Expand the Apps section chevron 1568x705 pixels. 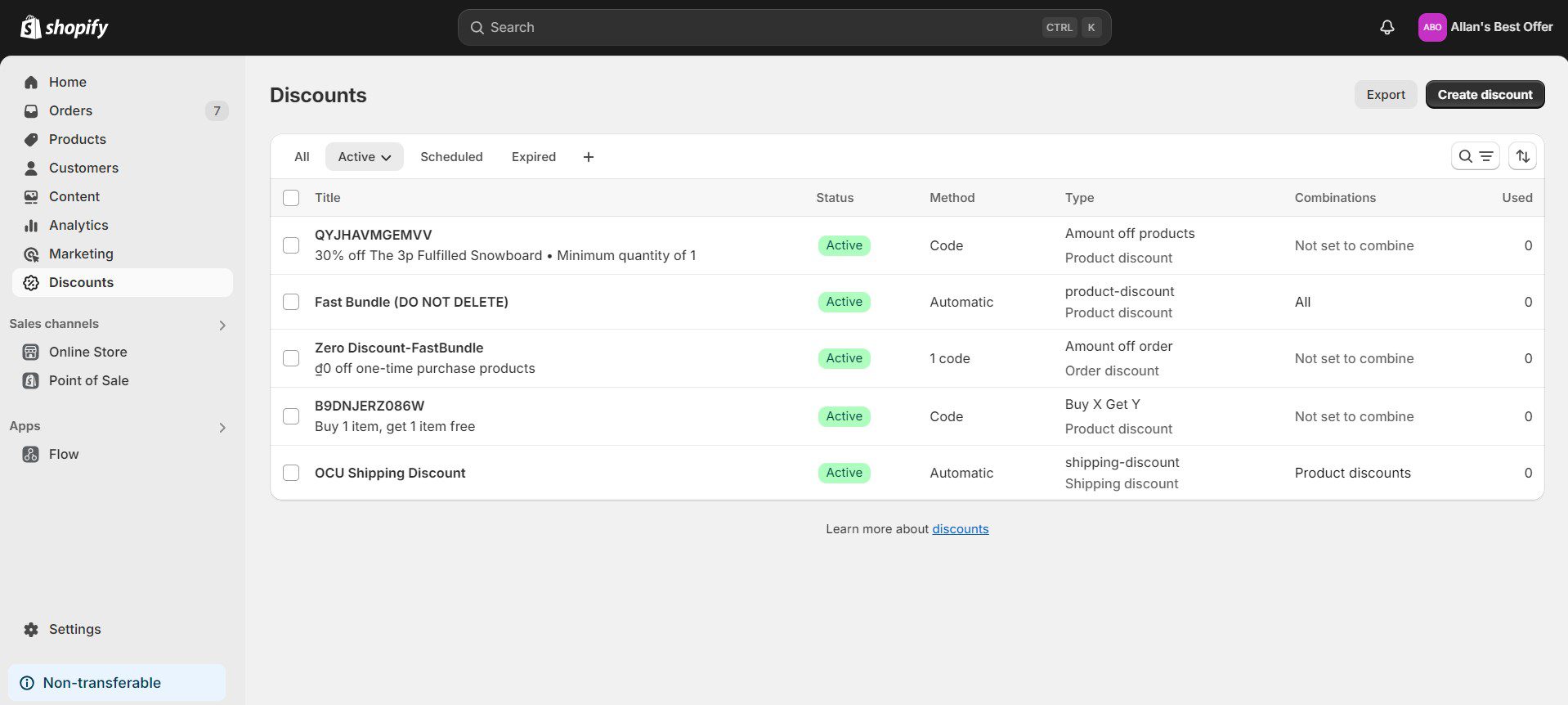point(222,428)
